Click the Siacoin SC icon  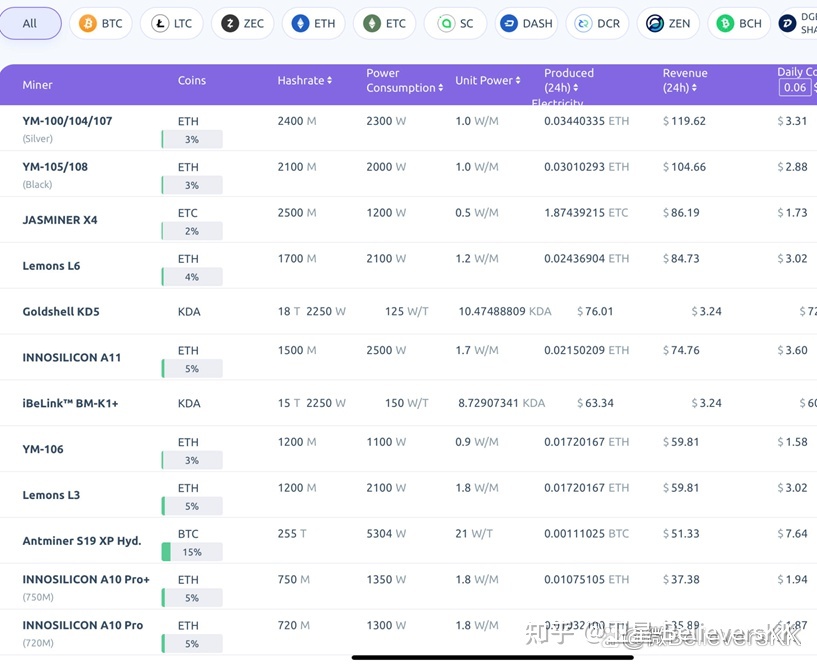click(446, 23)
